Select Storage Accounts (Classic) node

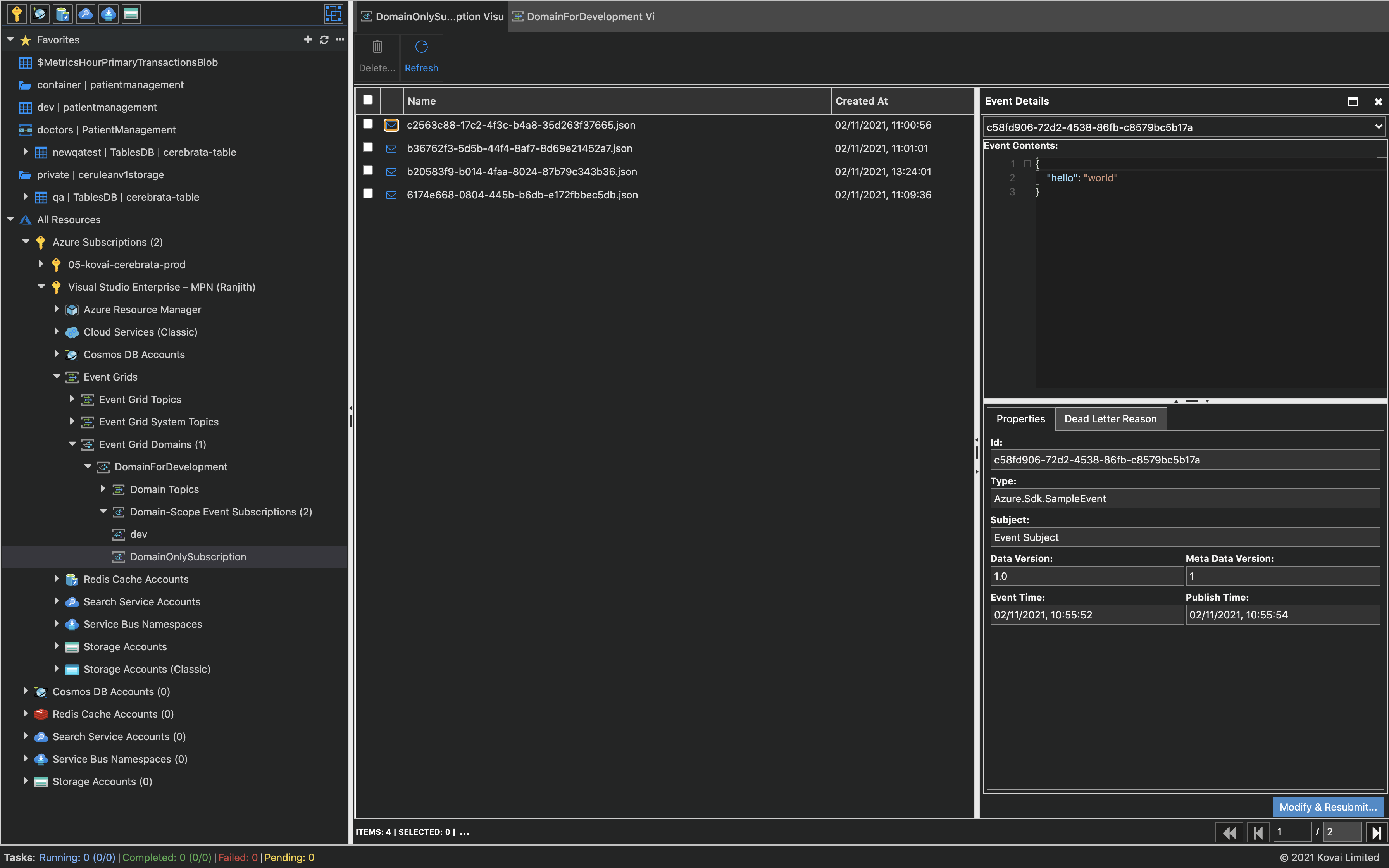(x=147, y=669)
